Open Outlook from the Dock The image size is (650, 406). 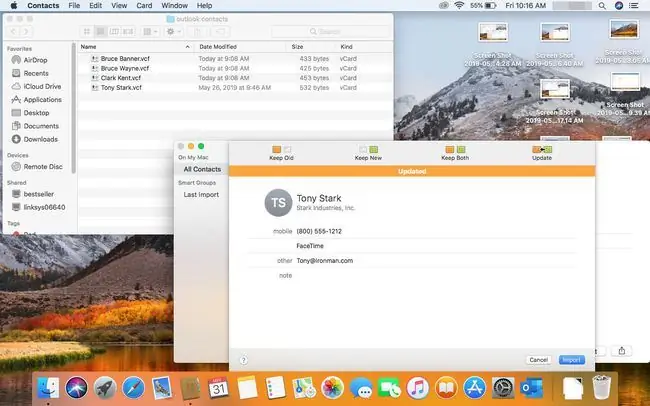click(531, 388)
